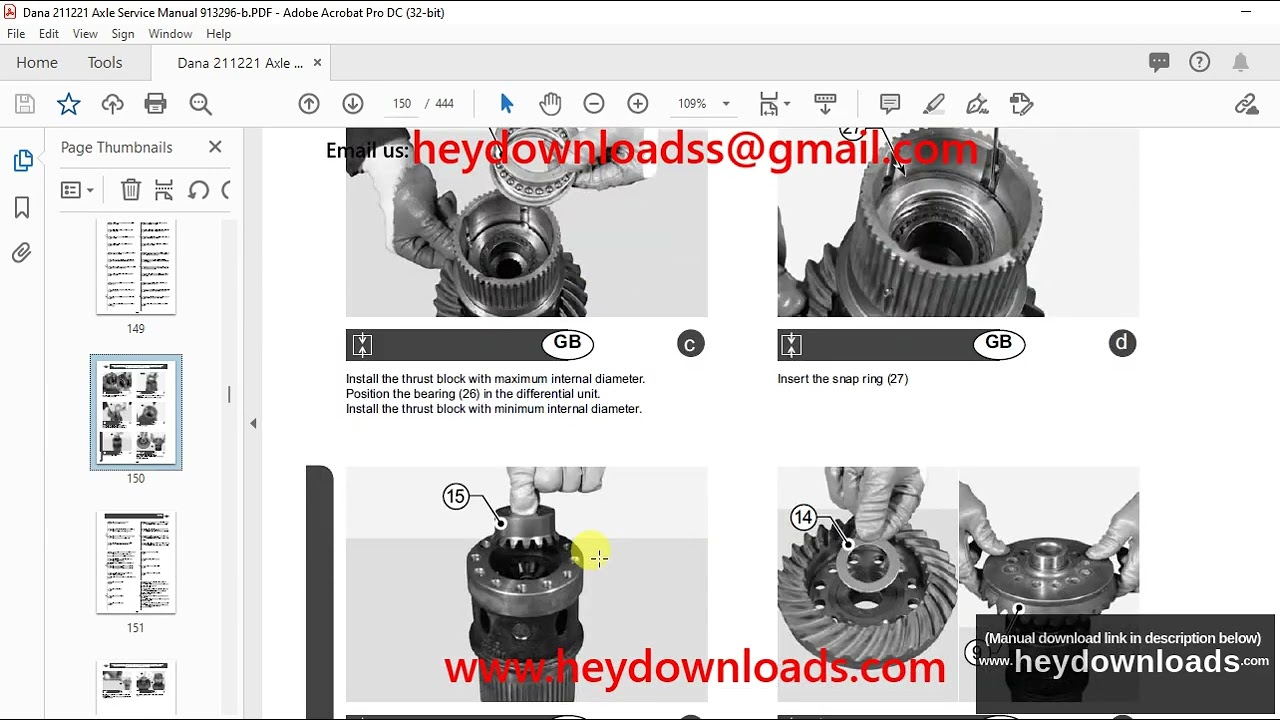Toggle the scrolling mode keyboard icon
Screen dimensions: 1280x720
tap(825, 104)
